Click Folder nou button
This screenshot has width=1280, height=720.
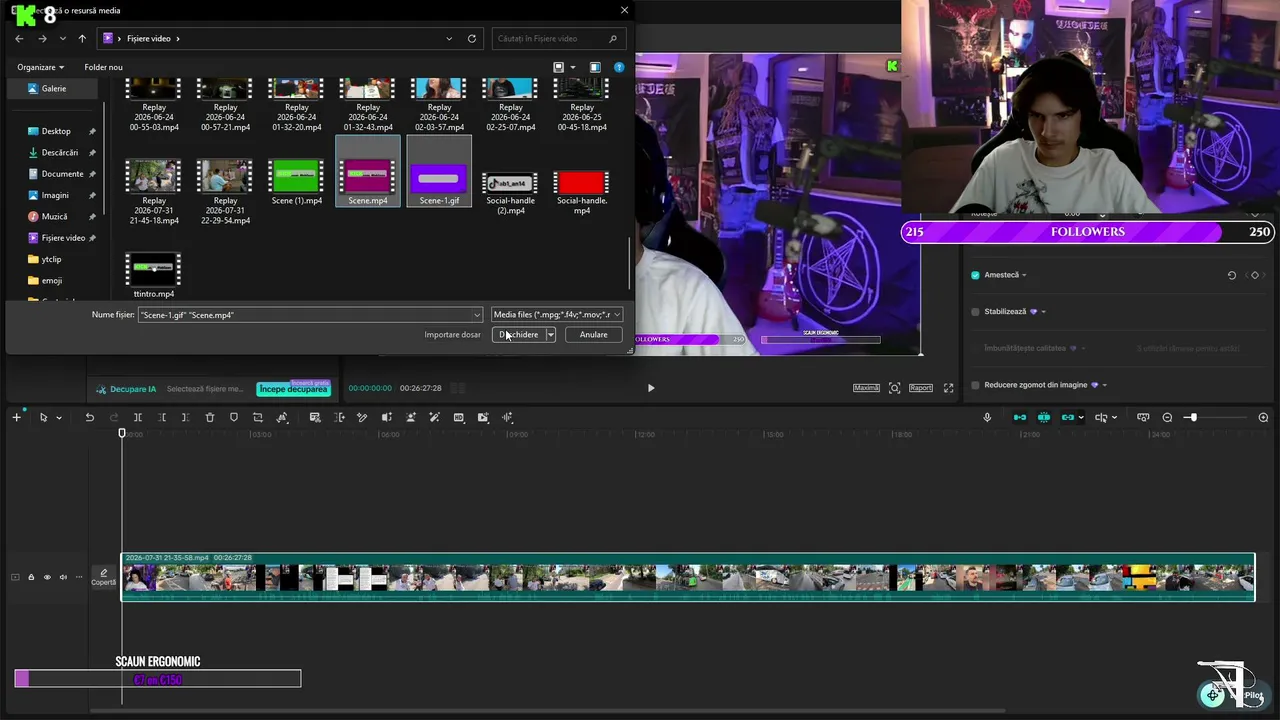click(103, 67)
